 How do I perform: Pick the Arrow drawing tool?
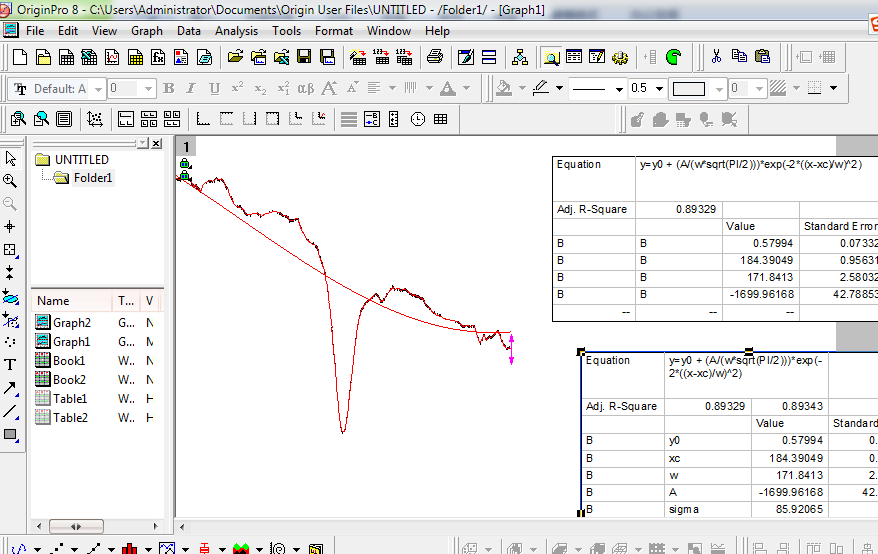click(10, 388)
